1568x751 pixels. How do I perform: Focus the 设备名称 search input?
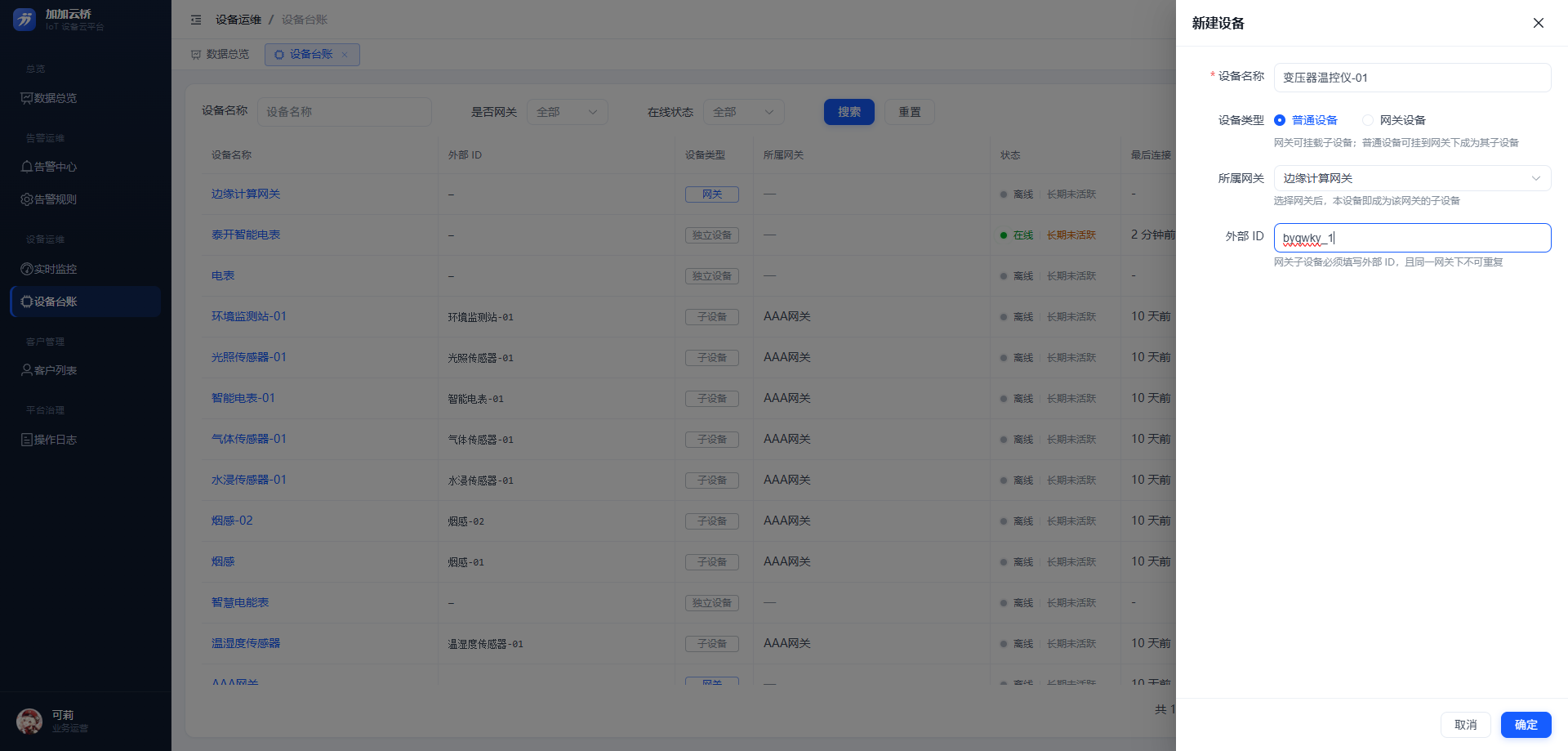tap(345, 112)
